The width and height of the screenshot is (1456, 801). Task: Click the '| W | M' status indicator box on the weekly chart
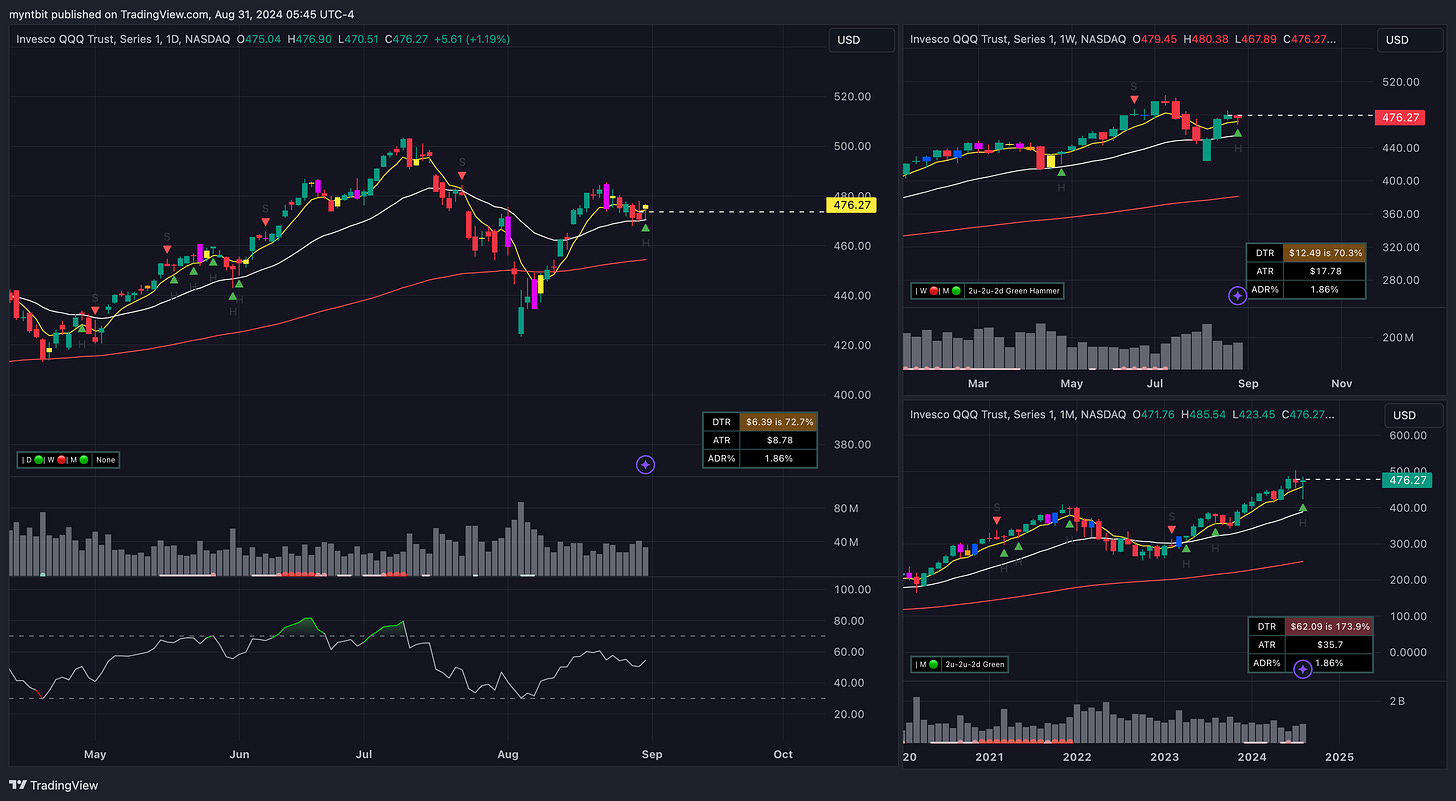(x=937, y=291)
